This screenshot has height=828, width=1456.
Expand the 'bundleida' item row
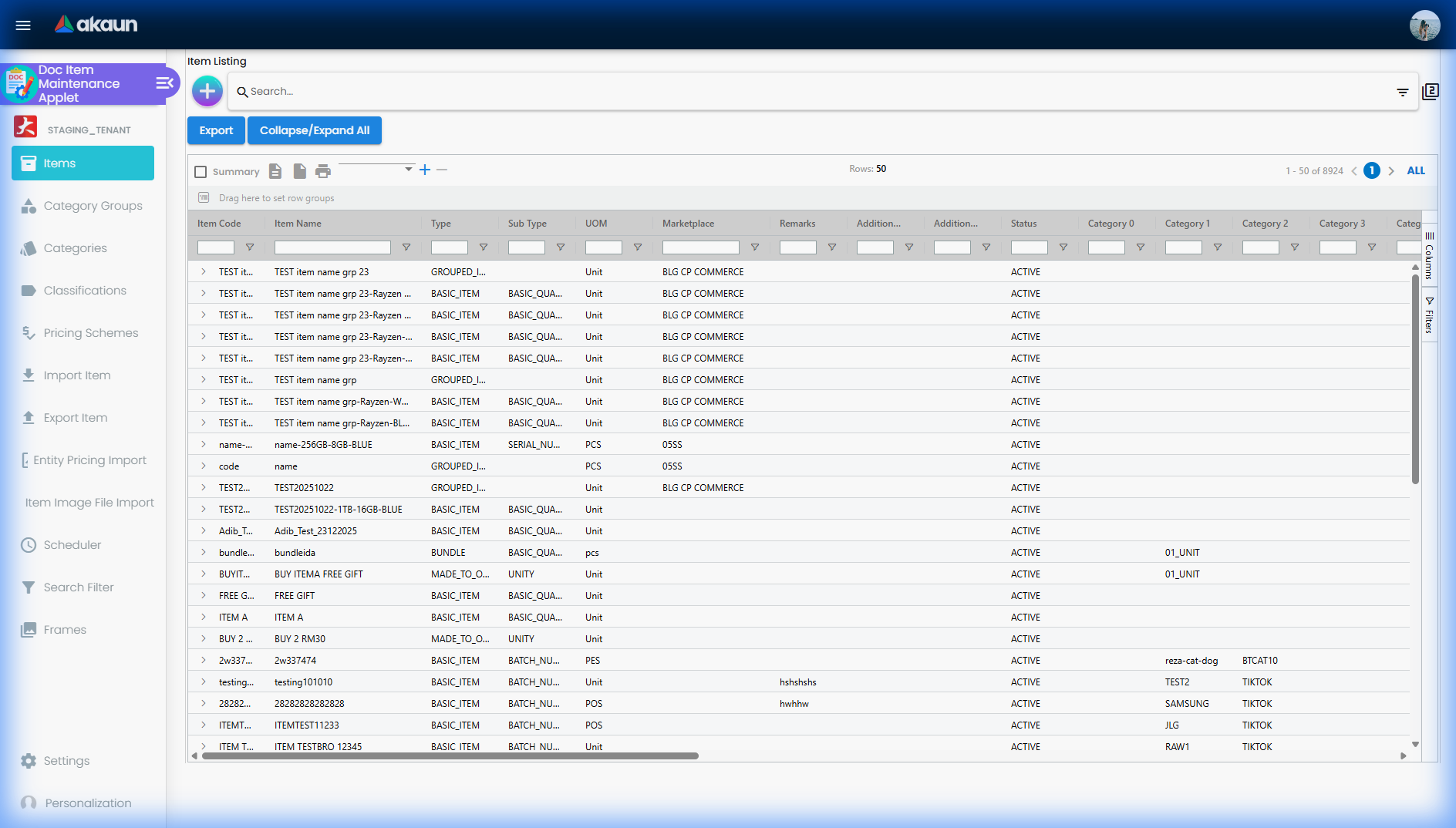point(204,553)
